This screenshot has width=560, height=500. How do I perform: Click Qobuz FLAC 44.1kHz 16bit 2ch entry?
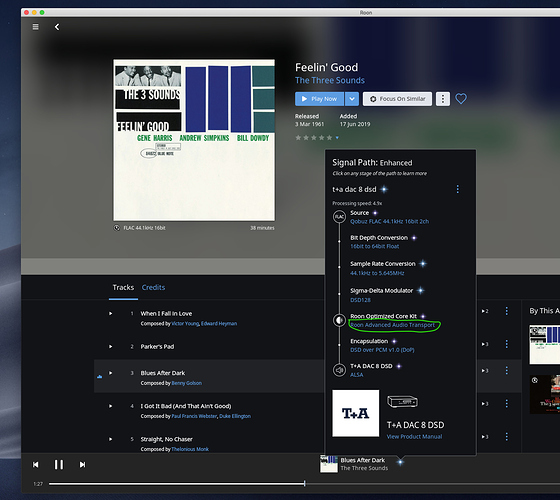click(389, 221)
